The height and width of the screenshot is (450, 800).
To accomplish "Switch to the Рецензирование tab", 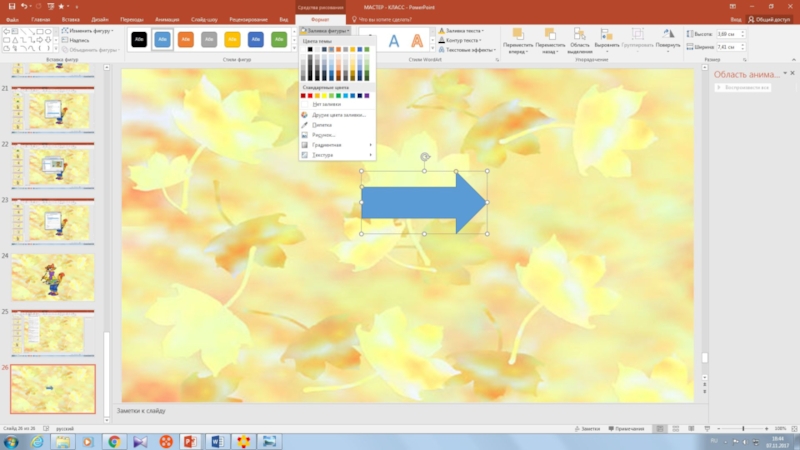I will tap(248, 19).
